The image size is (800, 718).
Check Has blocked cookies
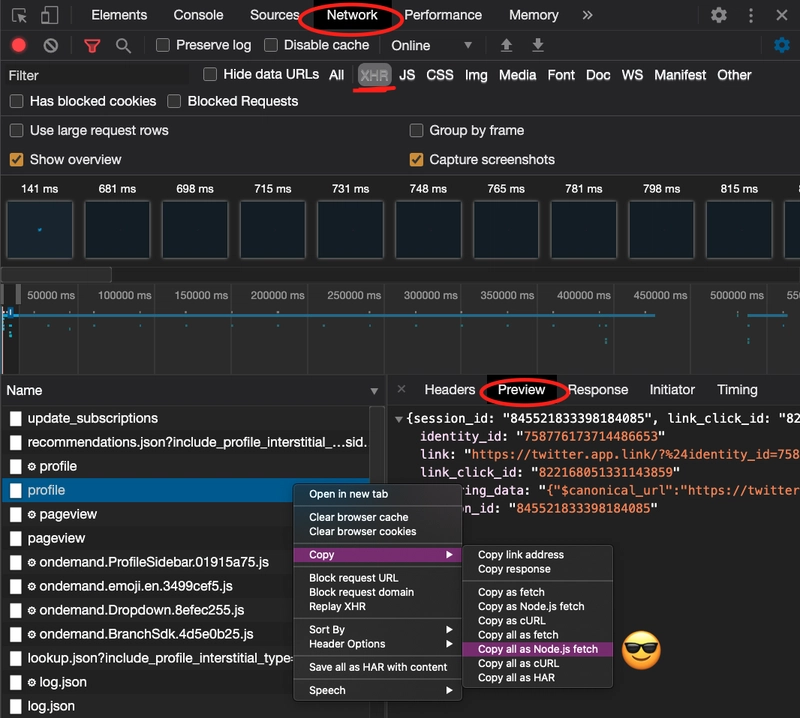17,101
